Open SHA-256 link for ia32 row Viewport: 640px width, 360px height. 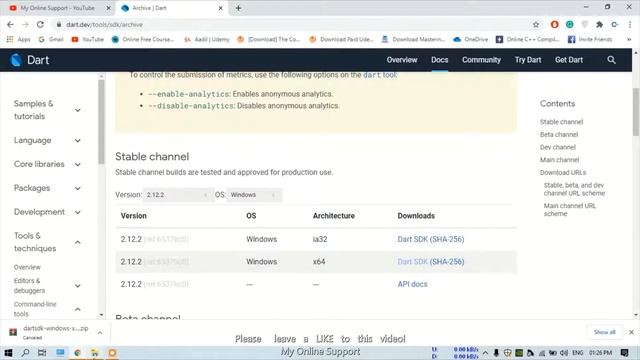447,239
